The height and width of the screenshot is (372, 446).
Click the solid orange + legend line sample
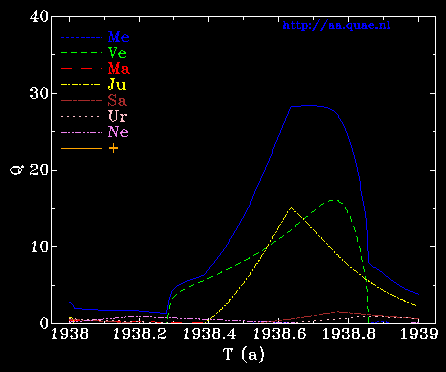[81, 148]
